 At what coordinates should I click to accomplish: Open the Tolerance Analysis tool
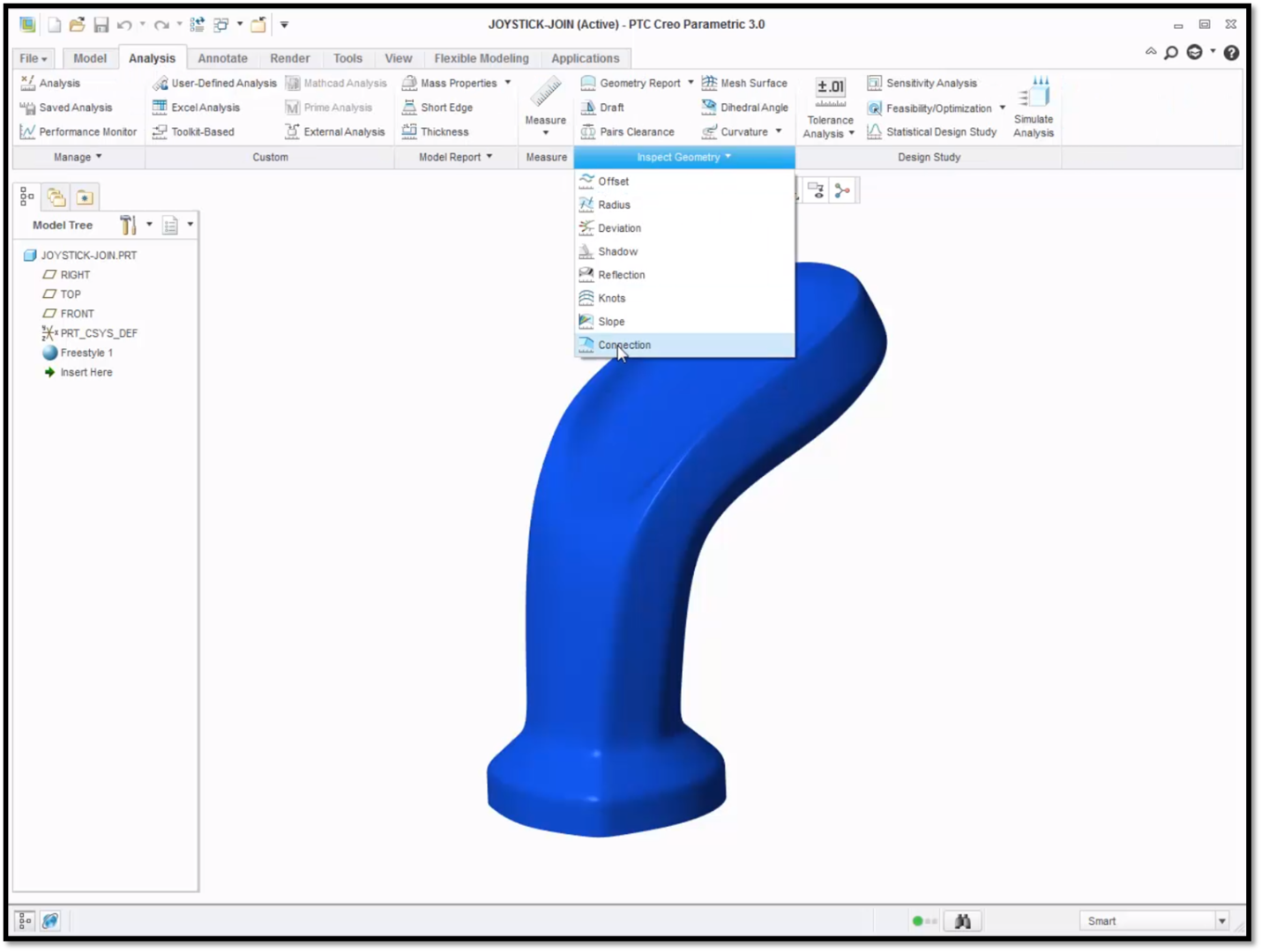[829, 108]
